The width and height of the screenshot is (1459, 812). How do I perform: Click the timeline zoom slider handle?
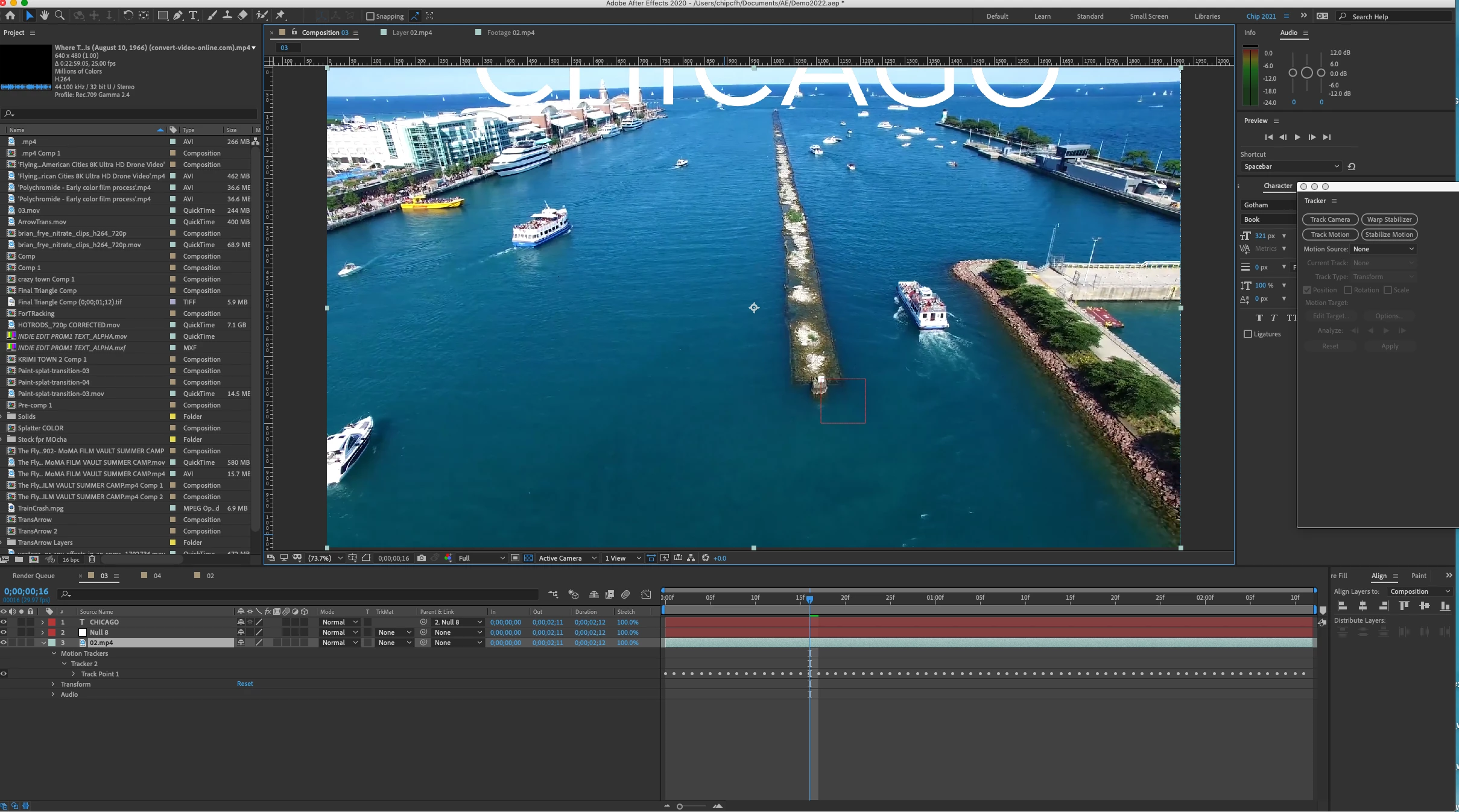680,807
